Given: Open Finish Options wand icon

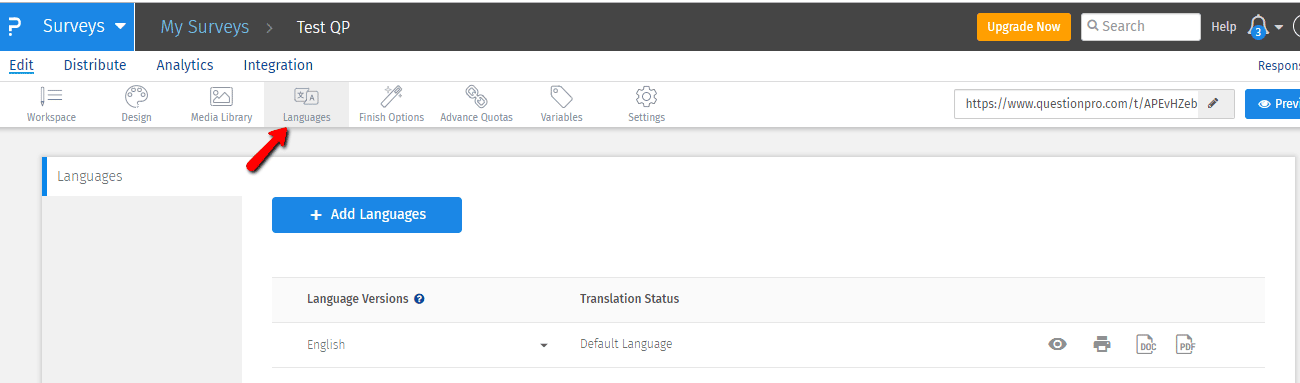Looking at the screenshot, I should click(391, 96).
